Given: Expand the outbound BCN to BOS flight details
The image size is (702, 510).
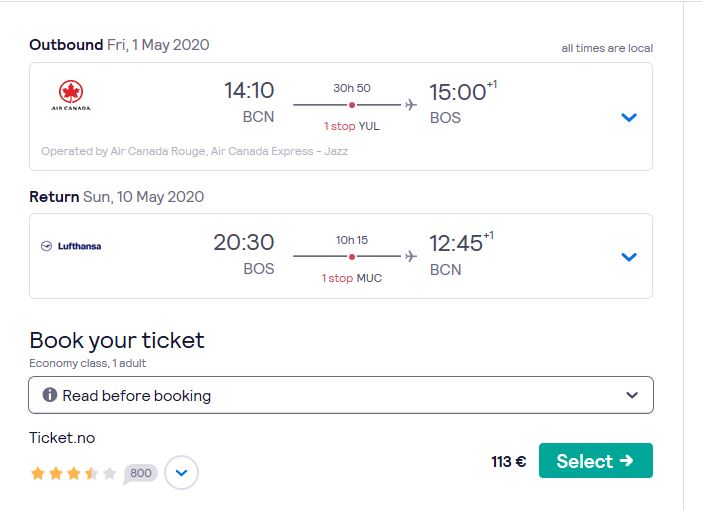Looking at the screenshot, I should click(629, 117).
